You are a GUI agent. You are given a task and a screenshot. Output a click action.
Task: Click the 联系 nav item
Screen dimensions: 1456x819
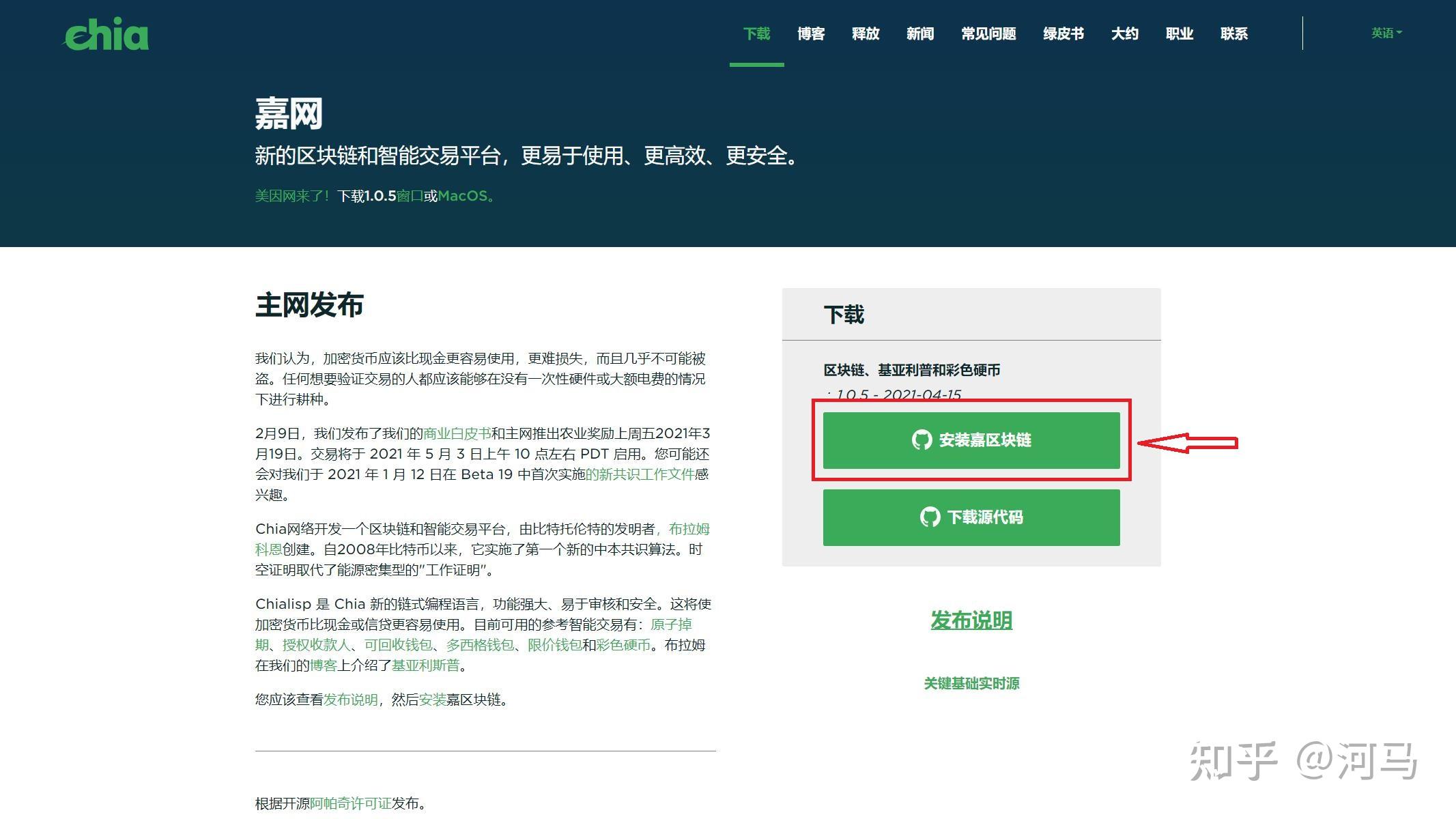pyautogui.click(x=1234, y=33)
